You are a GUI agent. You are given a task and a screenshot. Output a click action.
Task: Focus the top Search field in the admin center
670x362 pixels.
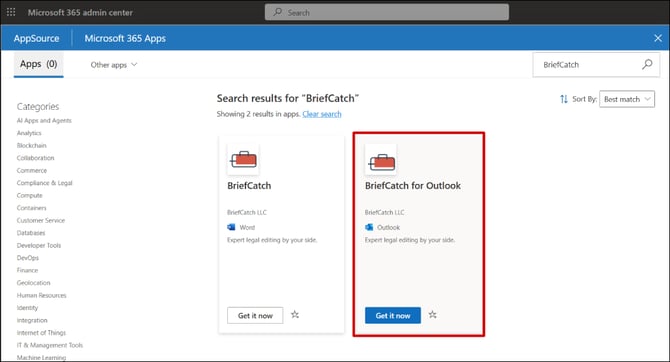click(387, 12)
